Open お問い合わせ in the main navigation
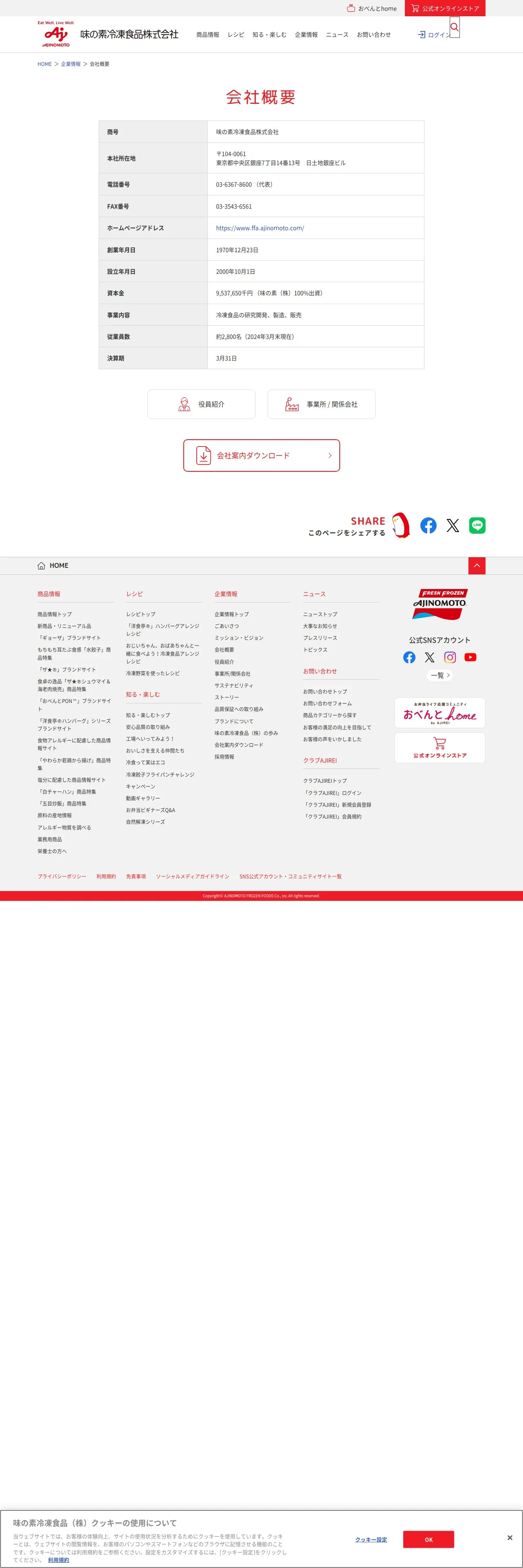The image size is (523, 1568). point(374,35)
